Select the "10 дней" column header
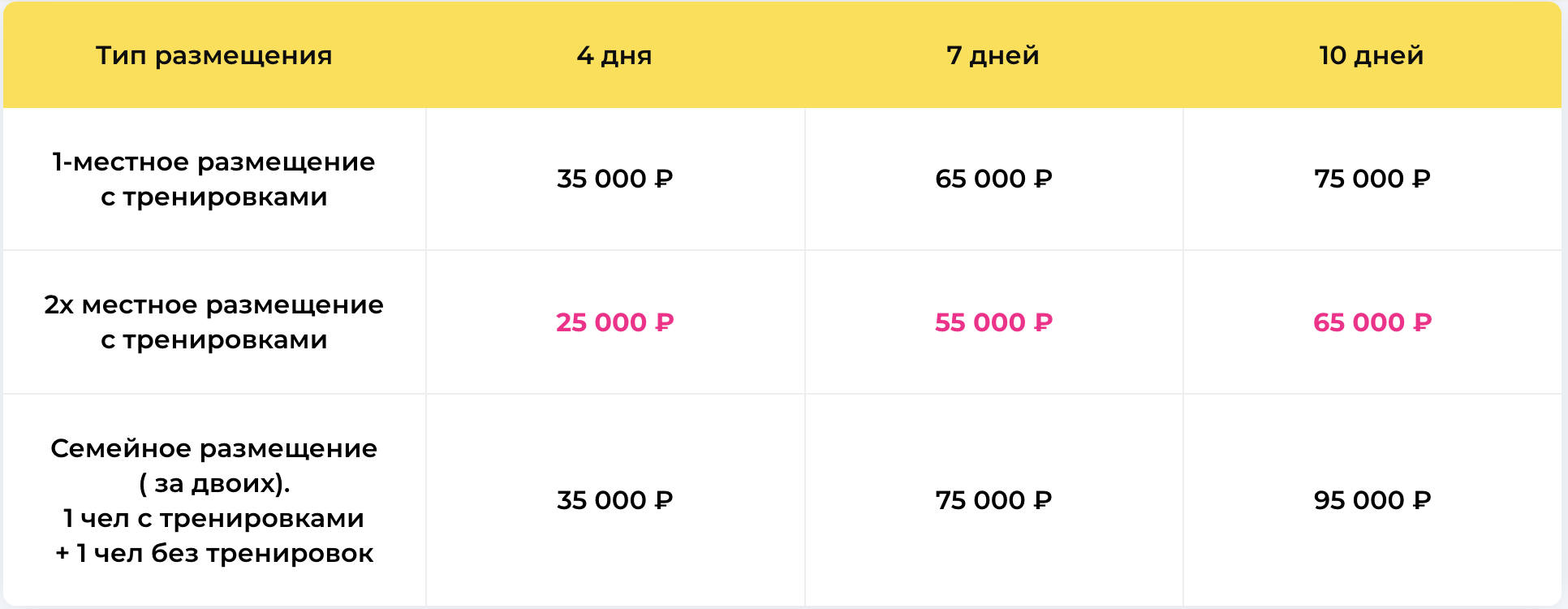 (x=1372, y=55)
